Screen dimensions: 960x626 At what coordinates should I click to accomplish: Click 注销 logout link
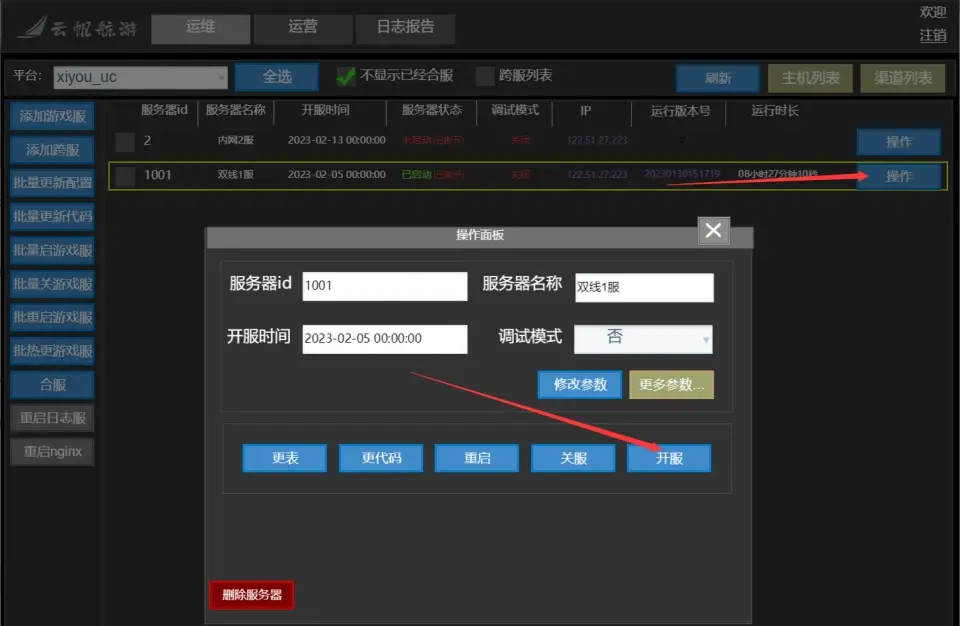pyautogui.click(x=932, y=35)
